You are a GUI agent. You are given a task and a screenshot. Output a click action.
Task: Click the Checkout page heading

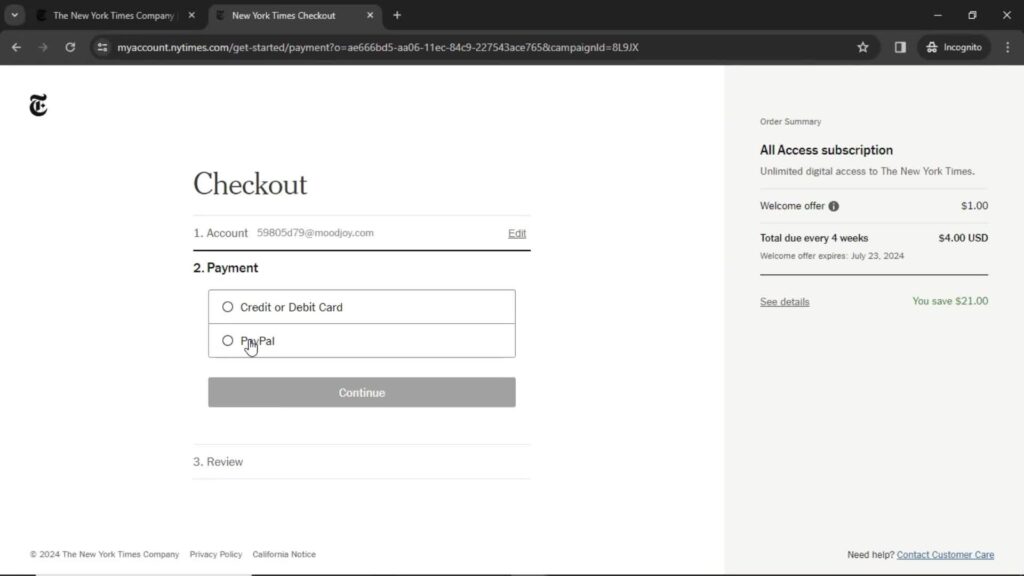(x=250, y=184)
